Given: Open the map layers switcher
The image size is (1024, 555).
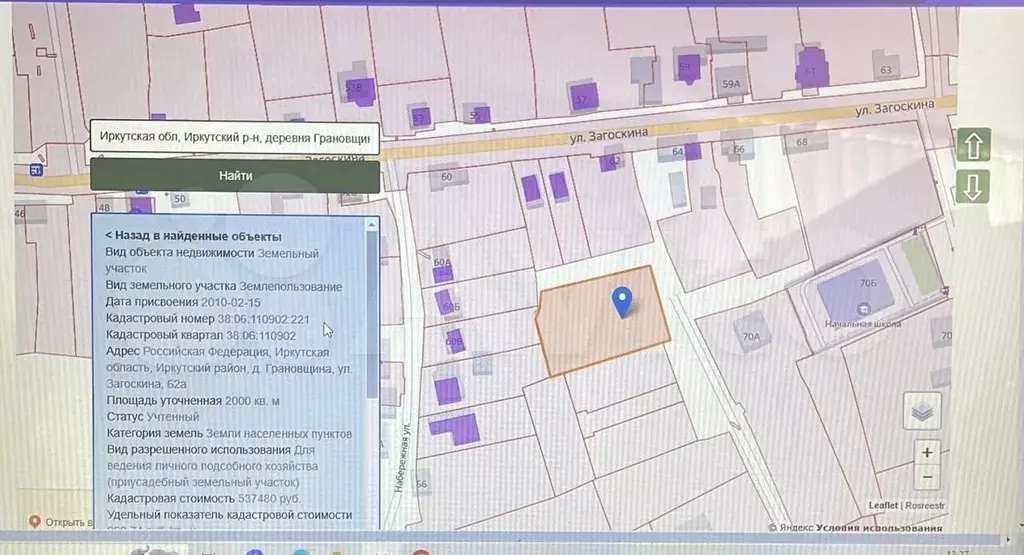Looking at the screenshot, I should coord(922,411).
